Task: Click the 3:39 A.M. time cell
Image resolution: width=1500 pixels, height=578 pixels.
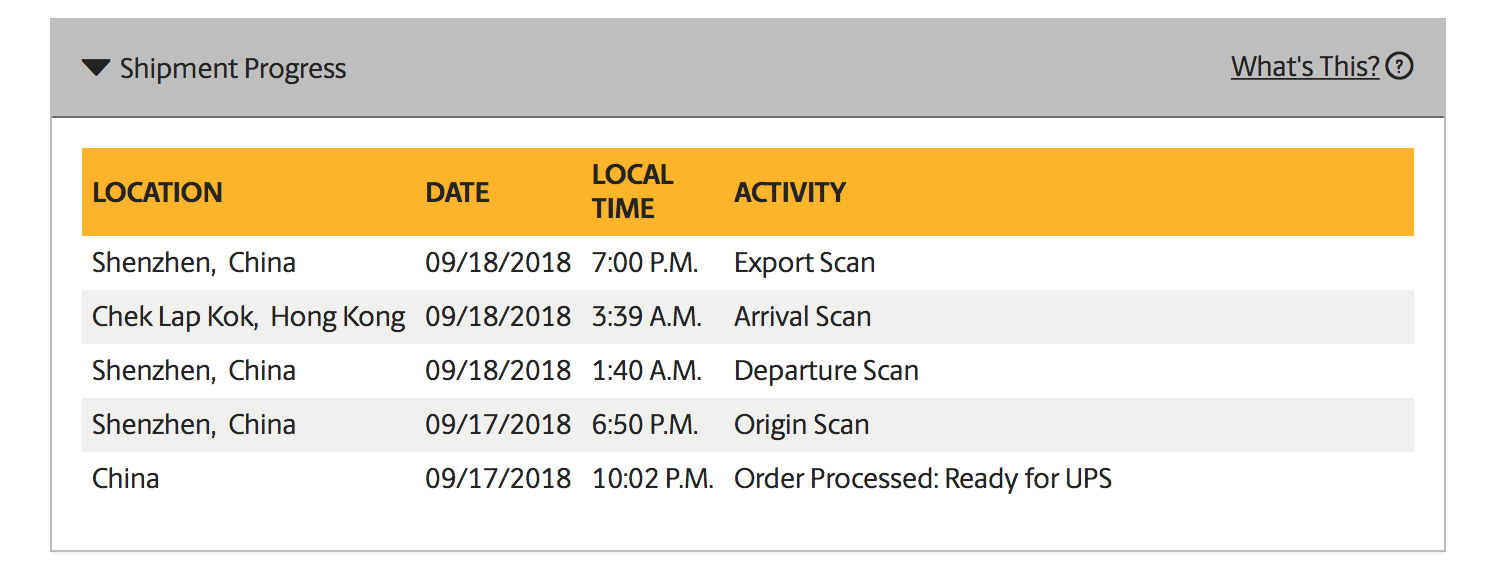Action: coord(647,317)
